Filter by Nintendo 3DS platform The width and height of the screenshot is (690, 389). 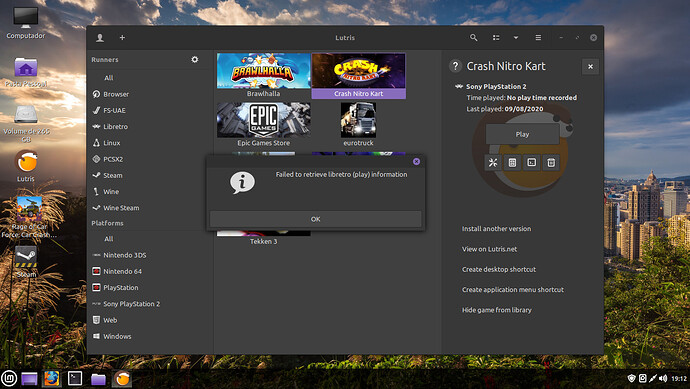125,255
